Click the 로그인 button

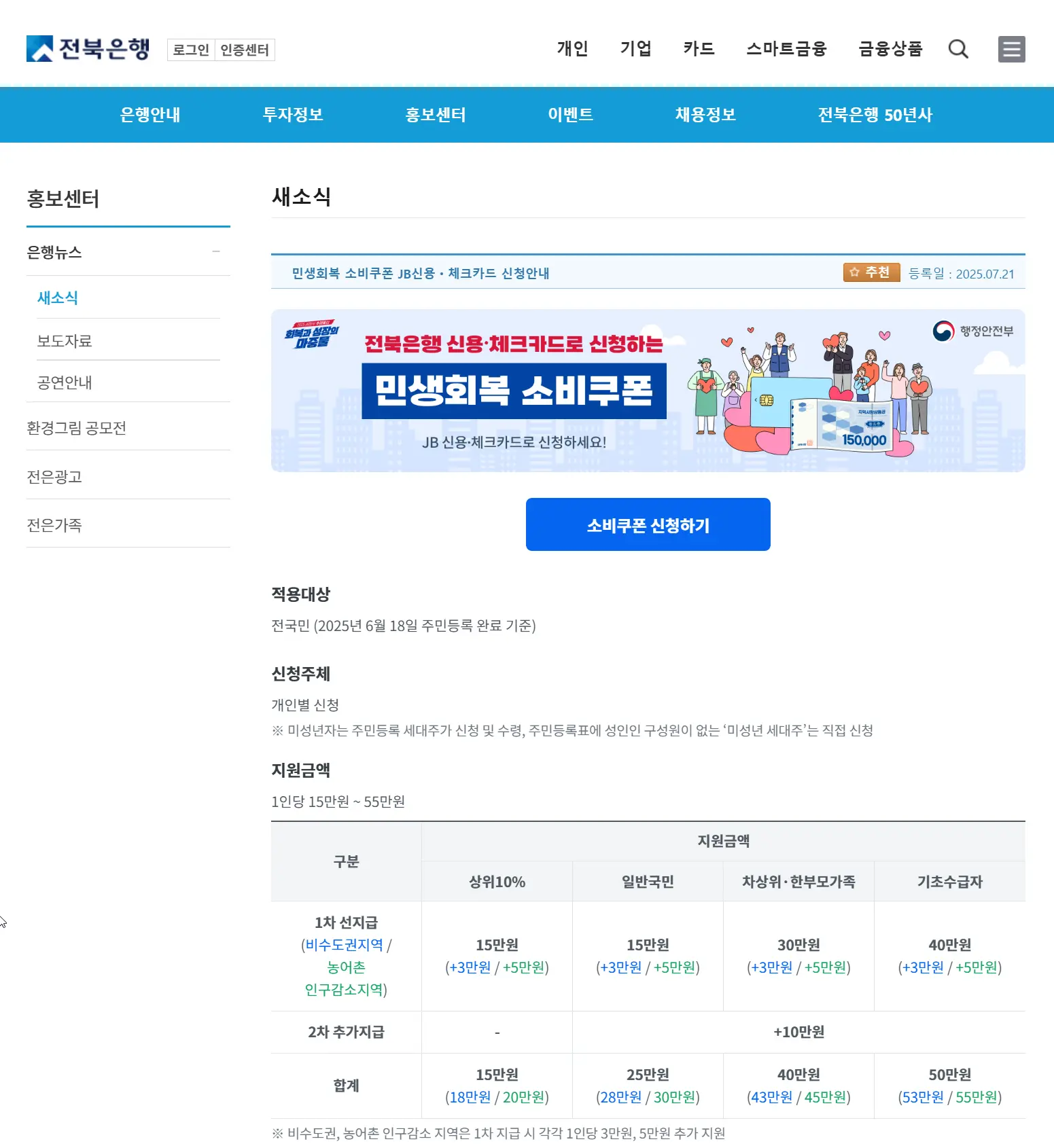[191, 50]
